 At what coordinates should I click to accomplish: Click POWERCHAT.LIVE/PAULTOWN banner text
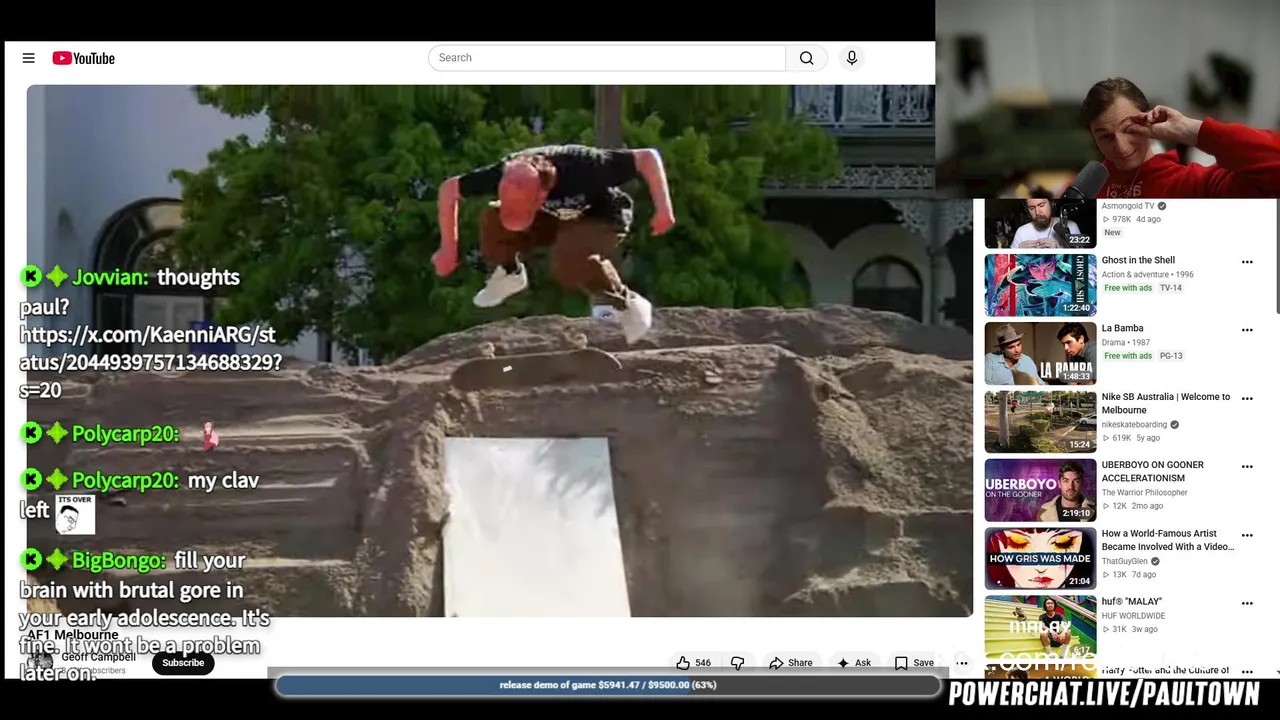[1104, 694]
